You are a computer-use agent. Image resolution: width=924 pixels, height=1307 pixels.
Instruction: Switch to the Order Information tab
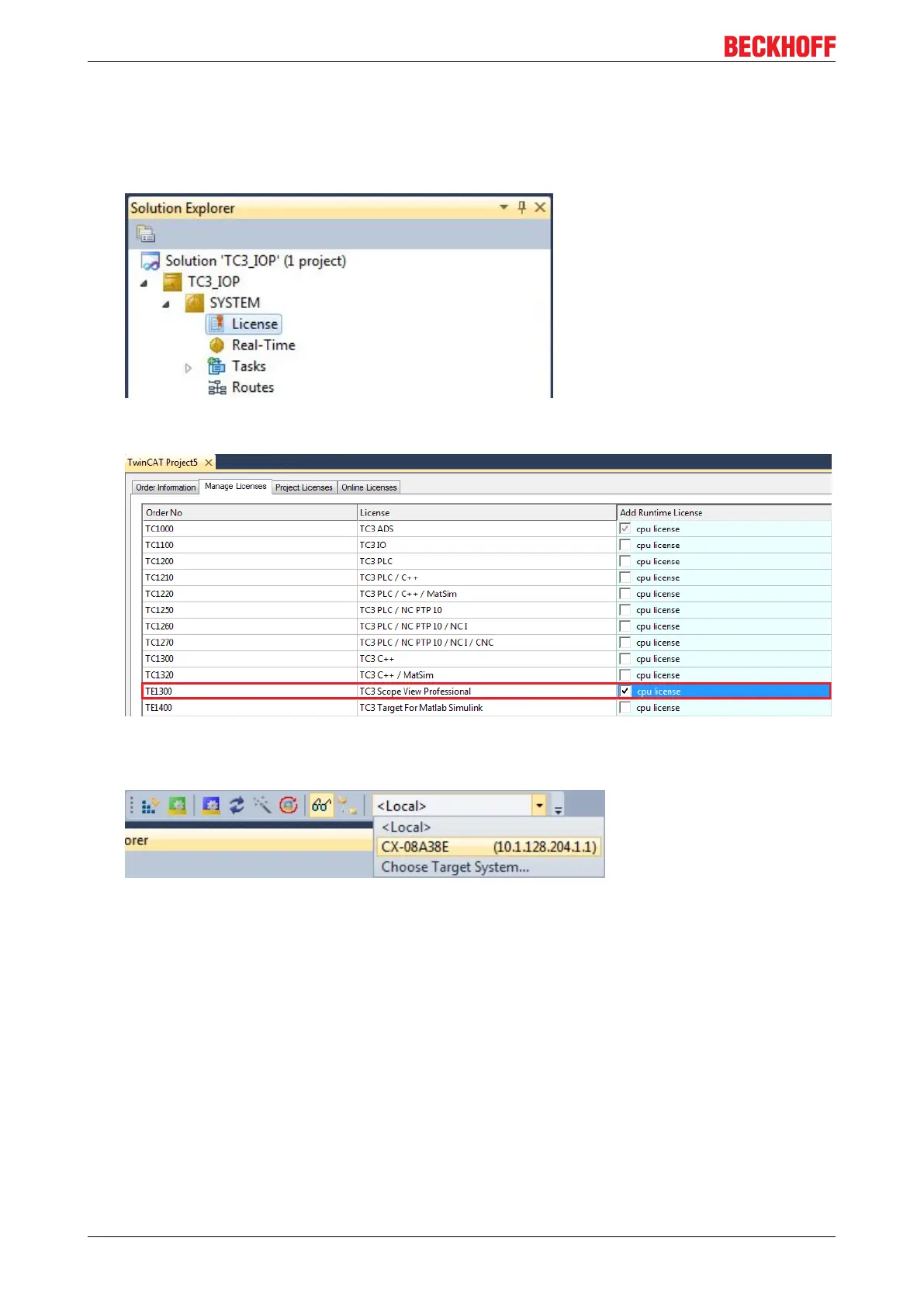tap(166, 487)
